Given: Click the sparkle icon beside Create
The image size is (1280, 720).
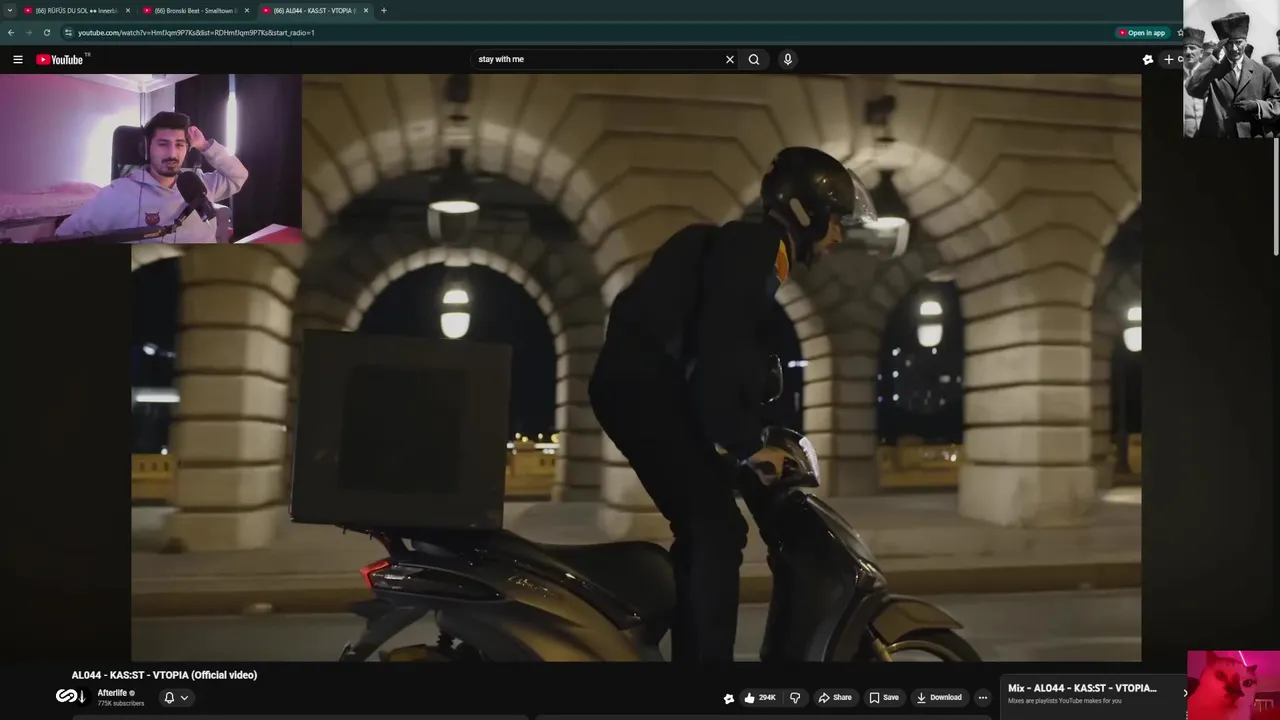Looking at the screenshot, I should pyautogui.click(x=1148, y=59).
